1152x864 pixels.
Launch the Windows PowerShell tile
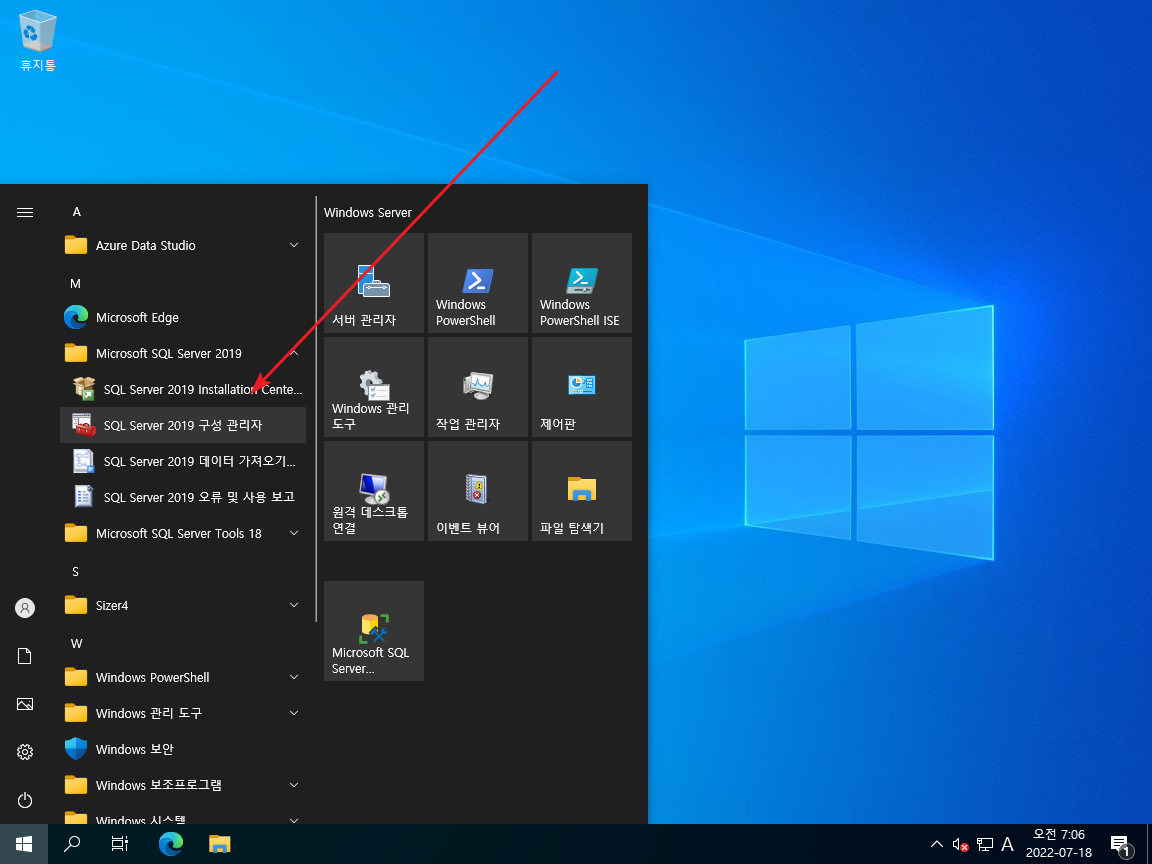coord(478,283)
